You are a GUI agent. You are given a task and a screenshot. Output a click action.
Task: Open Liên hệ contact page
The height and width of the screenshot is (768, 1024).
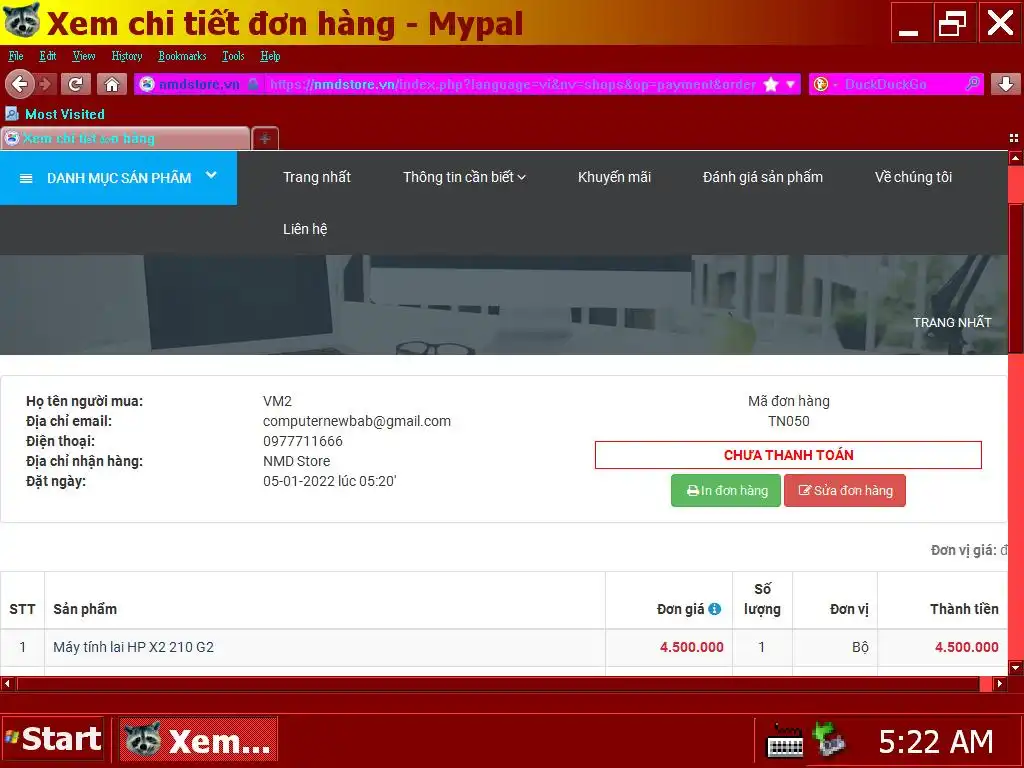coord(305,229)
